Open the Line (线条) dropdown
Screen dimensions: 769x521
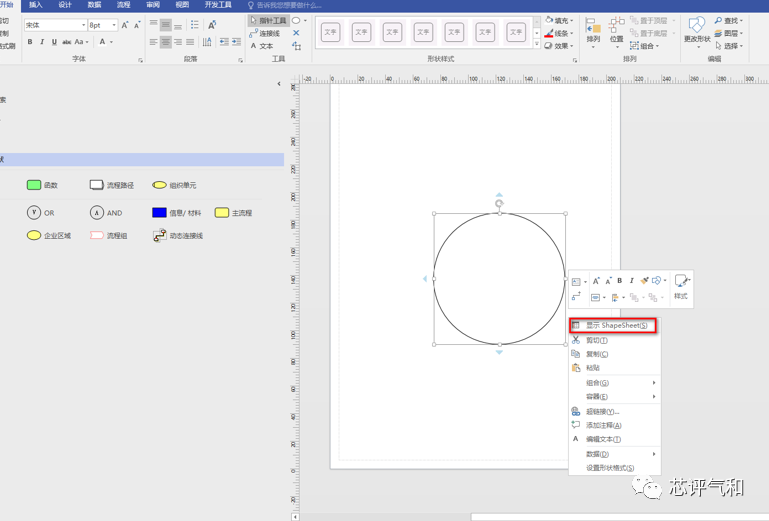[560, 33]
